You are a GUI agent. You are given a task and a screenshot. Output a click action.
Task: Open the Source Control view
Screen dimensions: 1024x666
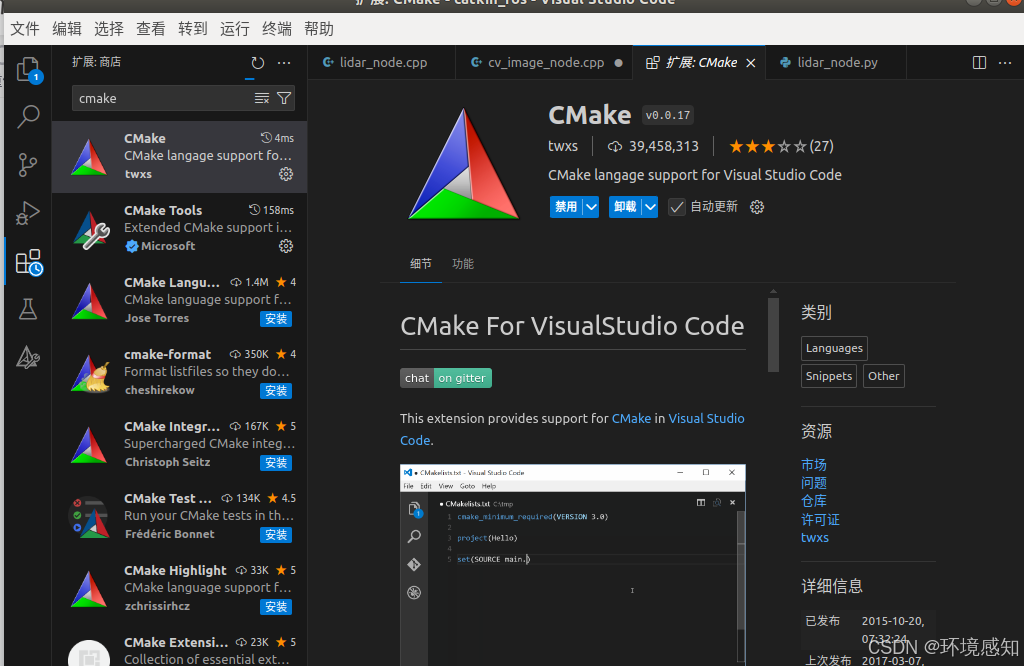(x=28, y=165)
